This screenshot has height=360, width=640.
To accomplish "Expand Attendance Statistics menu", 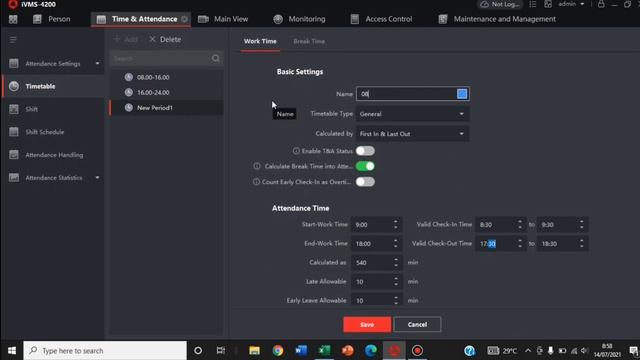I will tap(54, 178).
